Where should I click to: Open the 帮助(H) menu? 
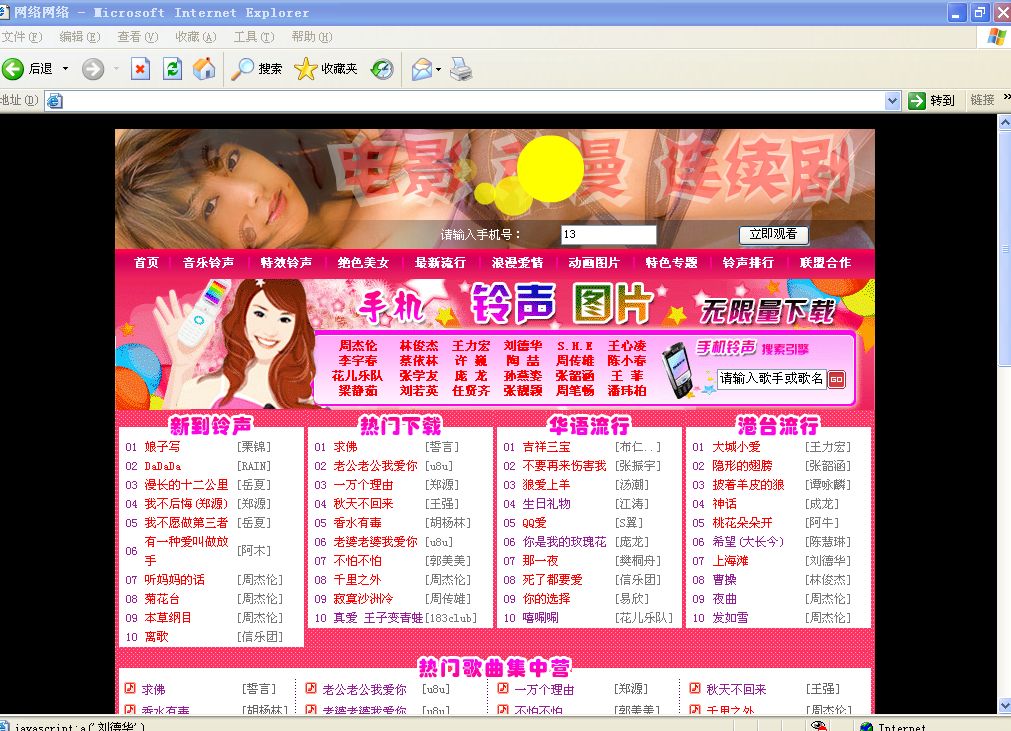pyautogui.click(x=312, y=37)
